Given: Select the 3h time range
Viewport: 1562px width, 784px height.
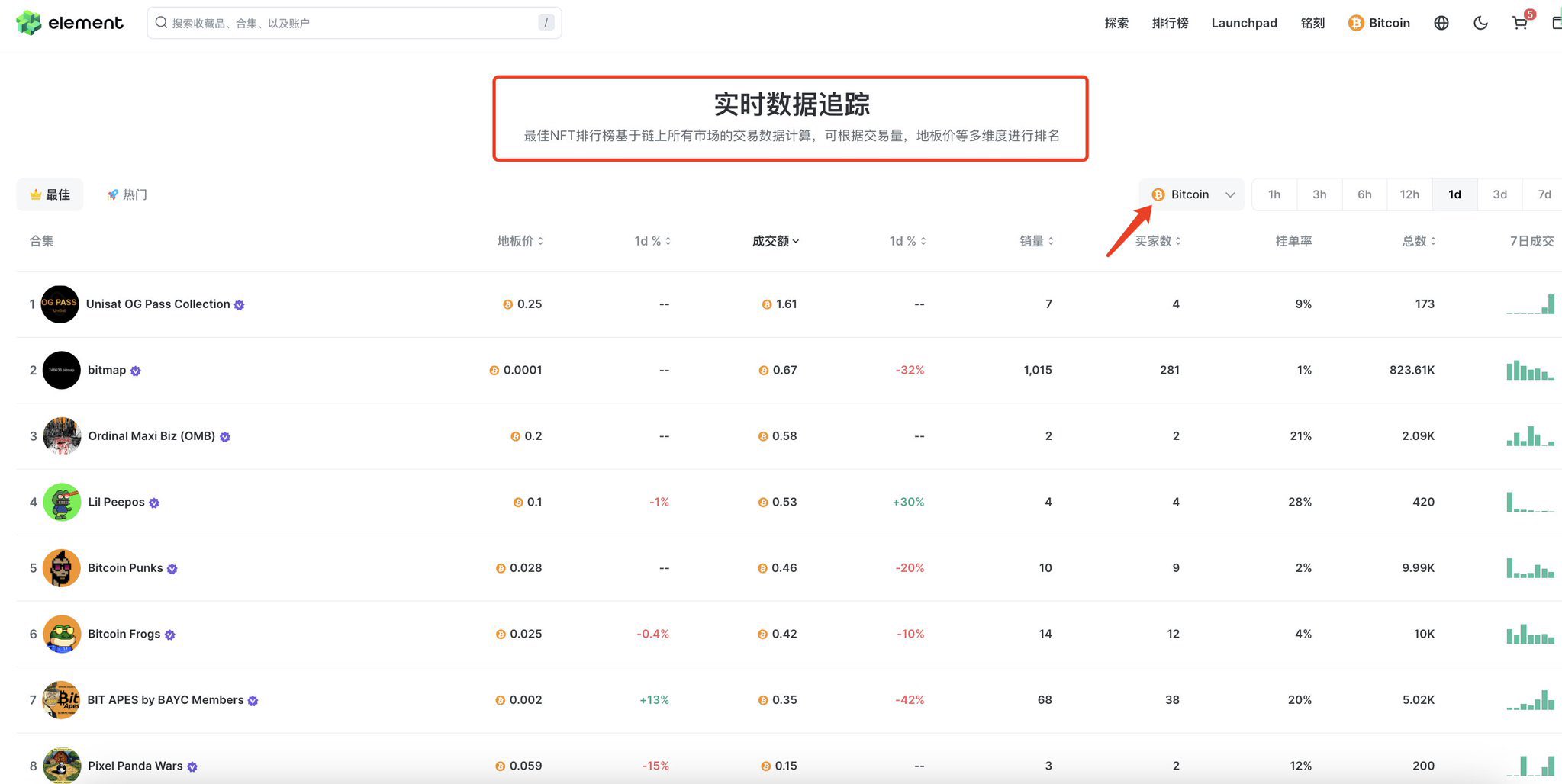Looking at the screenshot, I should pos(1319,194).
